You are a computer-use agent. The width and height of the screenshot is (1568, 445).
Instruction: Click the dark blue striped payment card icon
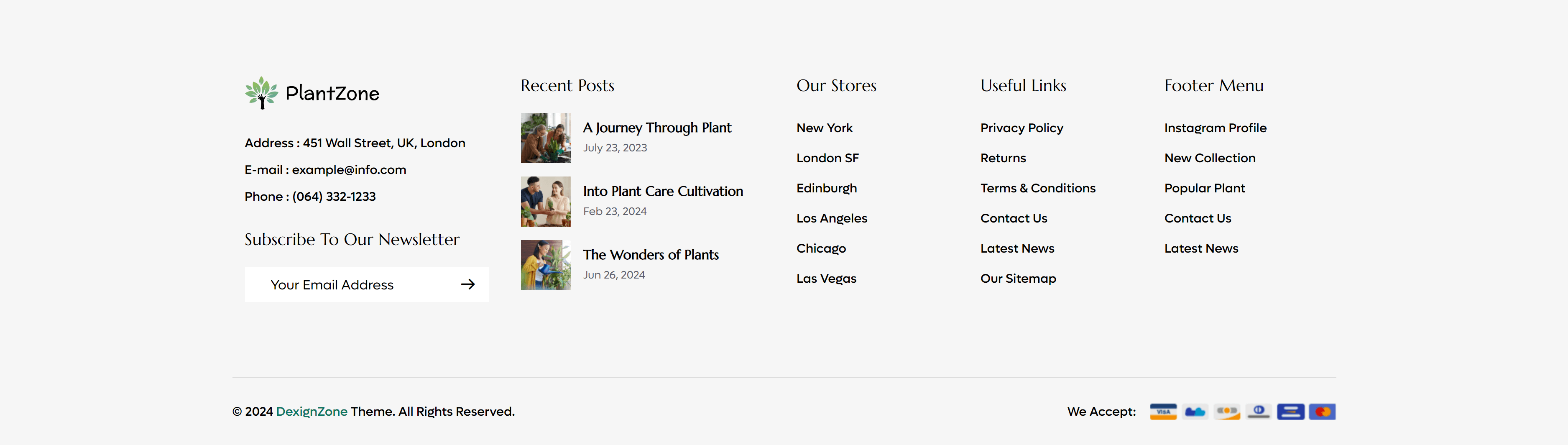(1290, 412)
